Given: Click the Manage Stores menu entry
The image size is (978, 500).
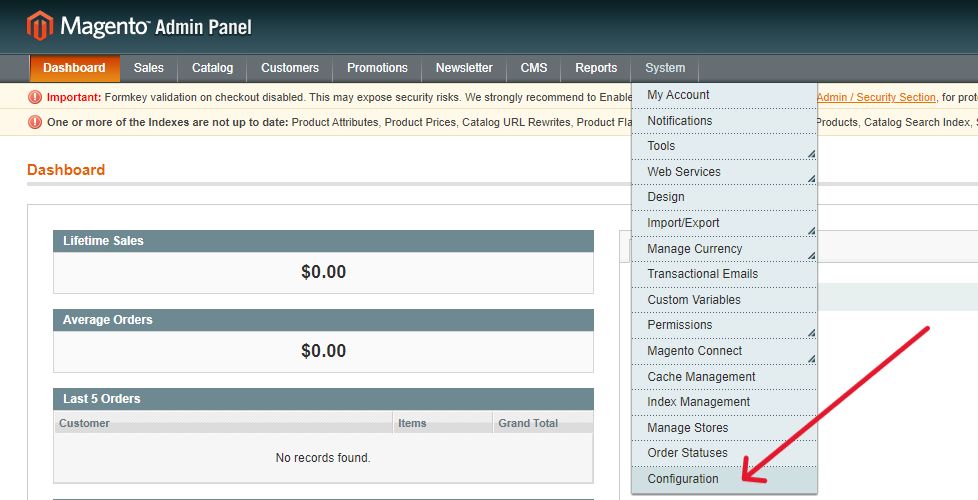Looking at the screenshot, I should coord(687,428).
